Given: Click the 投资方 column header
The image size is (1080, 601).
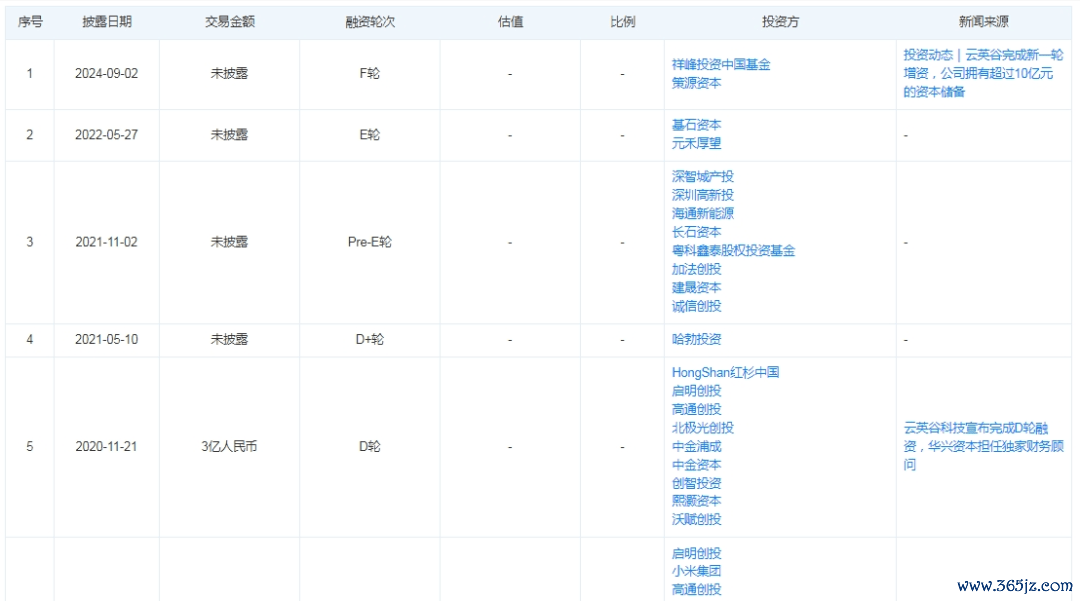Looking at the screenshot, I should click(780, 22).
